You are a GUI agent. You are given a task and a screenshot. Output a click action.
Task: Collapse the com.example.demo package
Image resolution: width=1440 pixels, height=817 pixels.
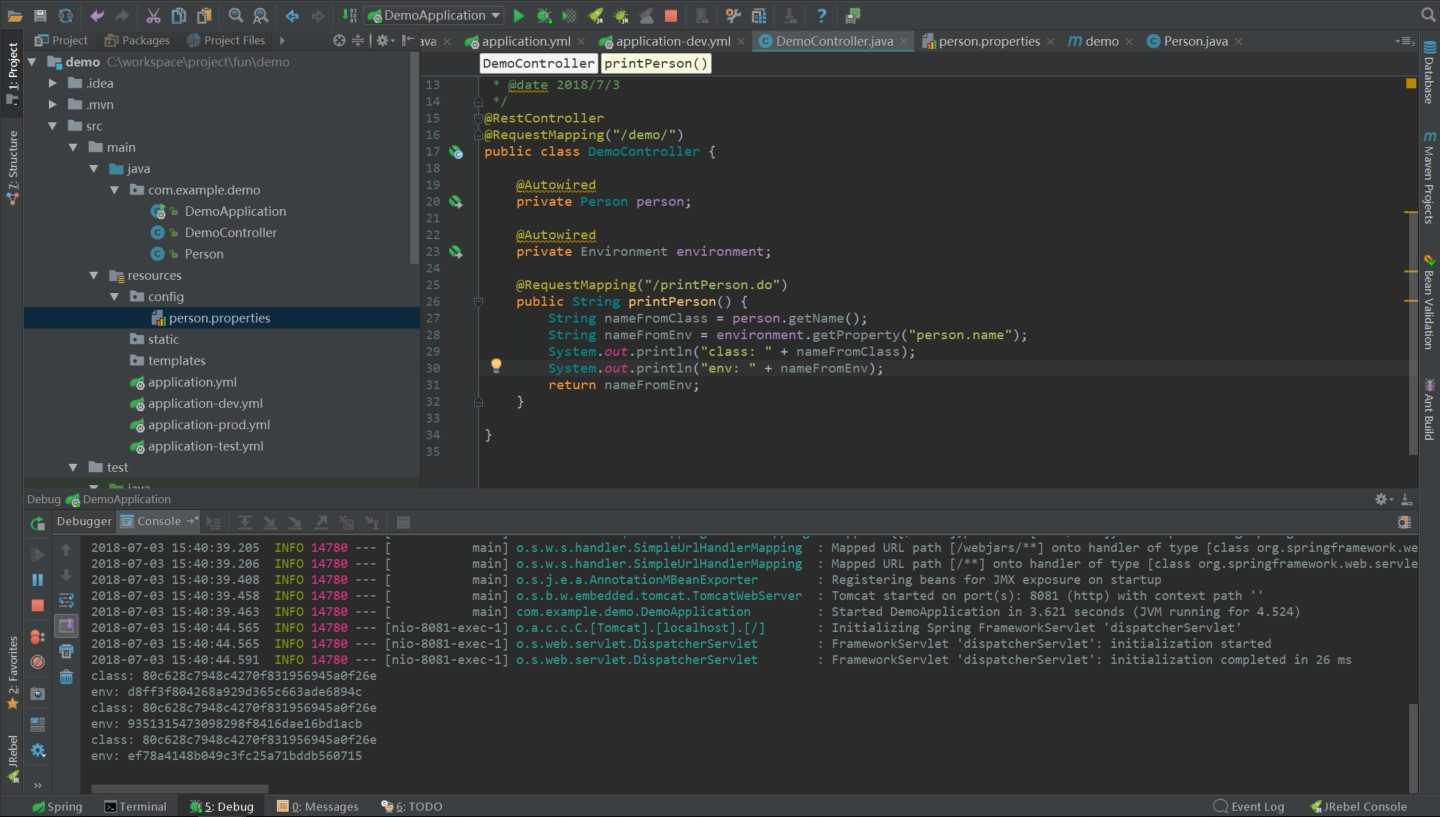[115, 190]
